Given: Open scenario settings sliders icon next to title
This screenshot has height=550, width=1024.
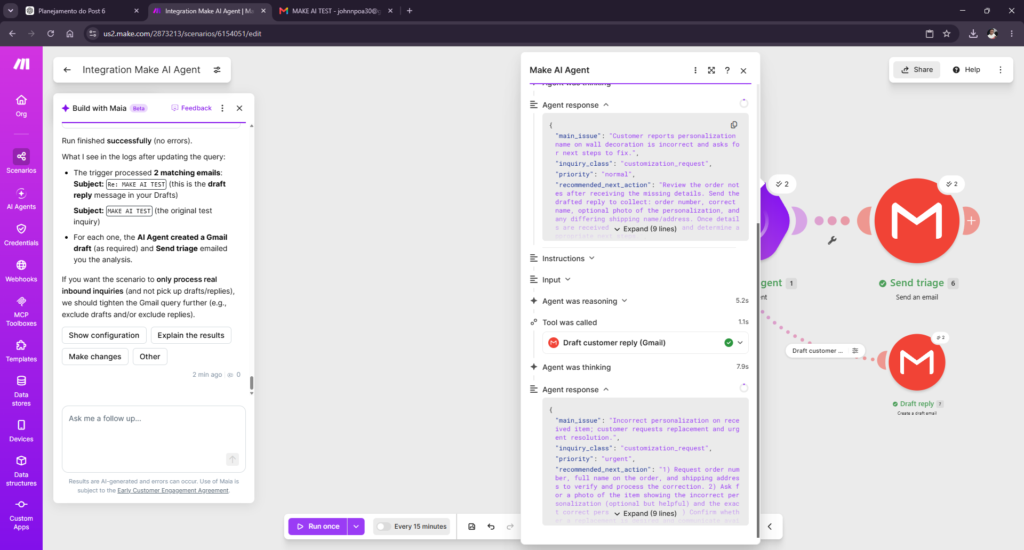Looking at the screenshot, I should pyautogui.click(x=217, y=70).
